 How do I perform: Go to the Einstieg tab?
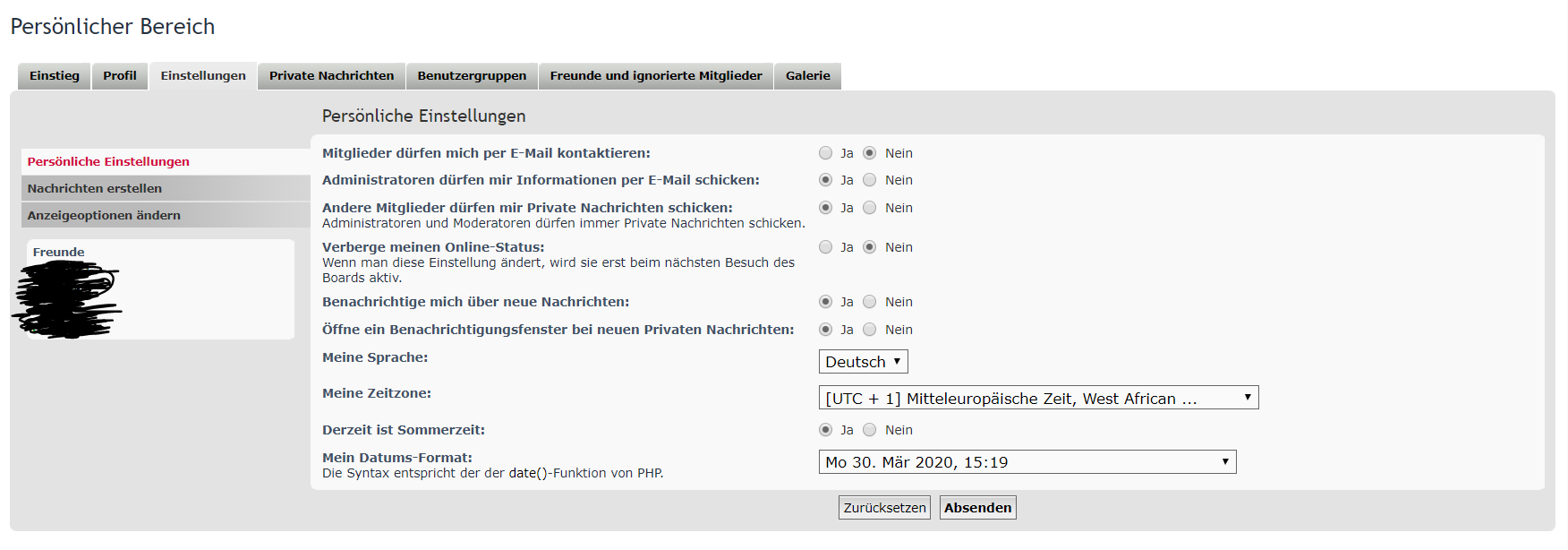[x=55, y=76]
